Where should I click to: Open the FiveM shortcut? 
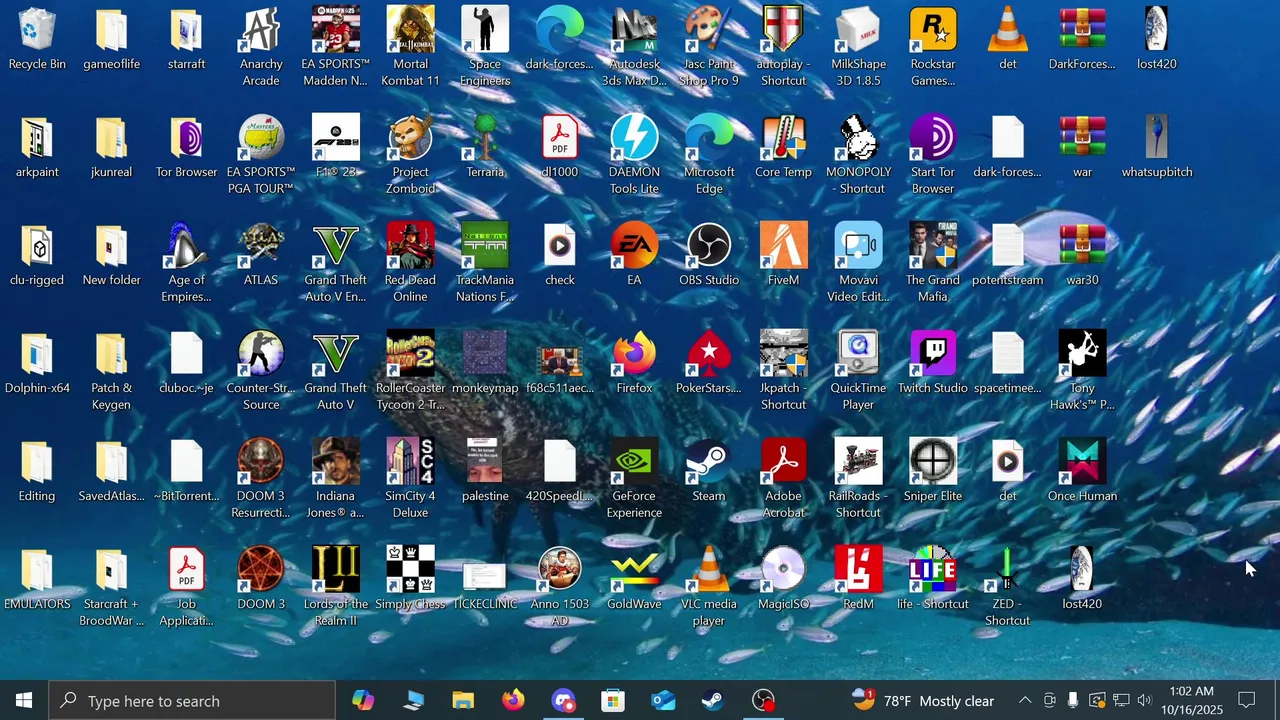[x=783, y=256]
